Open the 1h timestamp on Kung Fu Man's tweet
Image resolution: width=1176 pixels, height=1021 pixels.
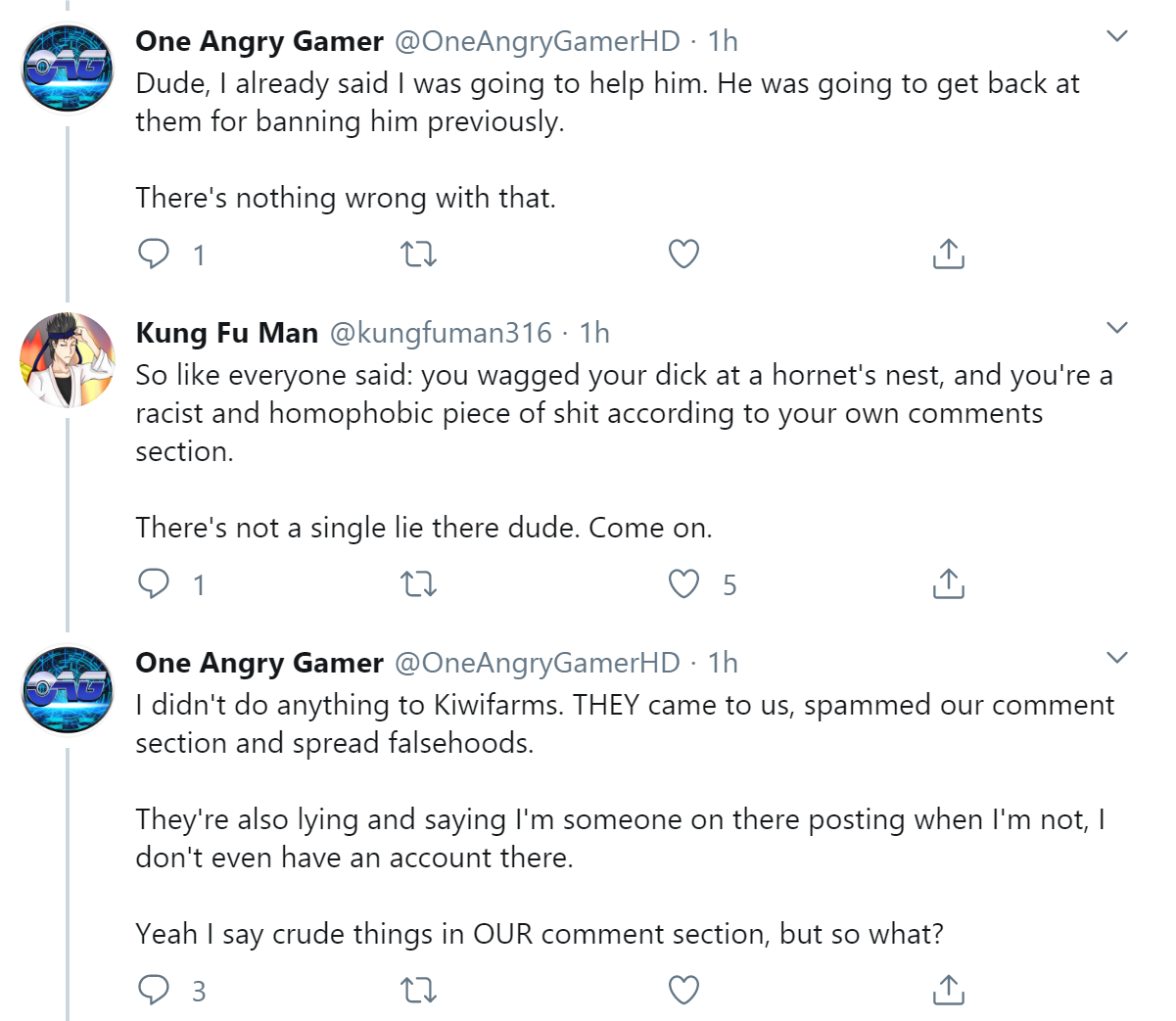(594, 333)
